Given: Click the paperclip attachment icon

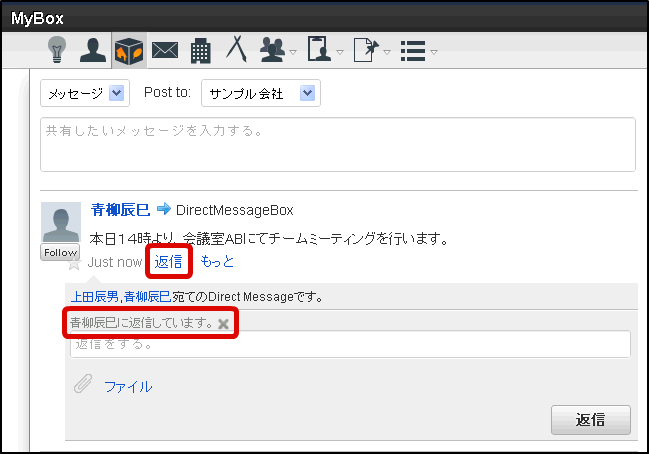Looking at the screenshot, I should (x=83, y=383).
